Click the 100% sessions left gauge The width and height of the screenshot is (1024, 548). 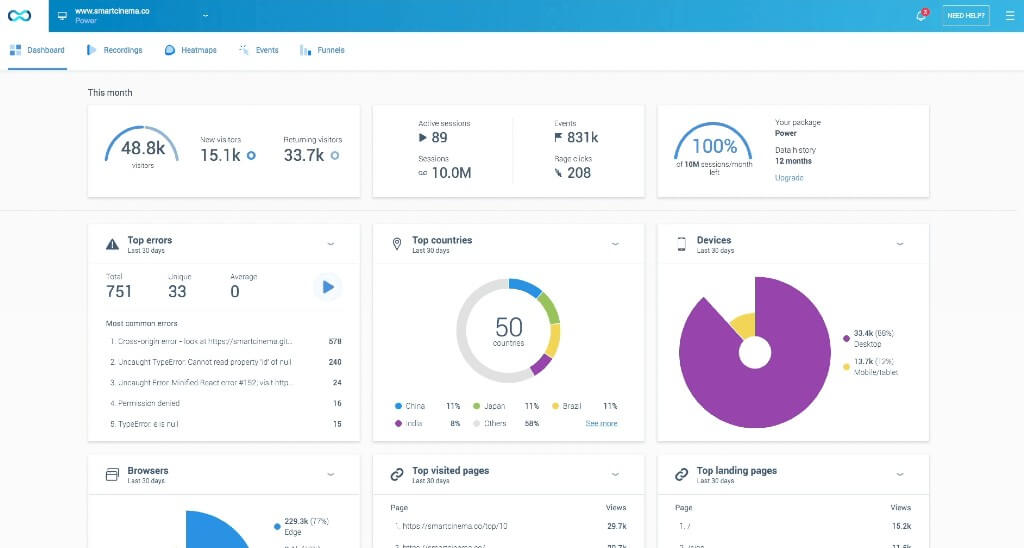click(x=714, y=147)
